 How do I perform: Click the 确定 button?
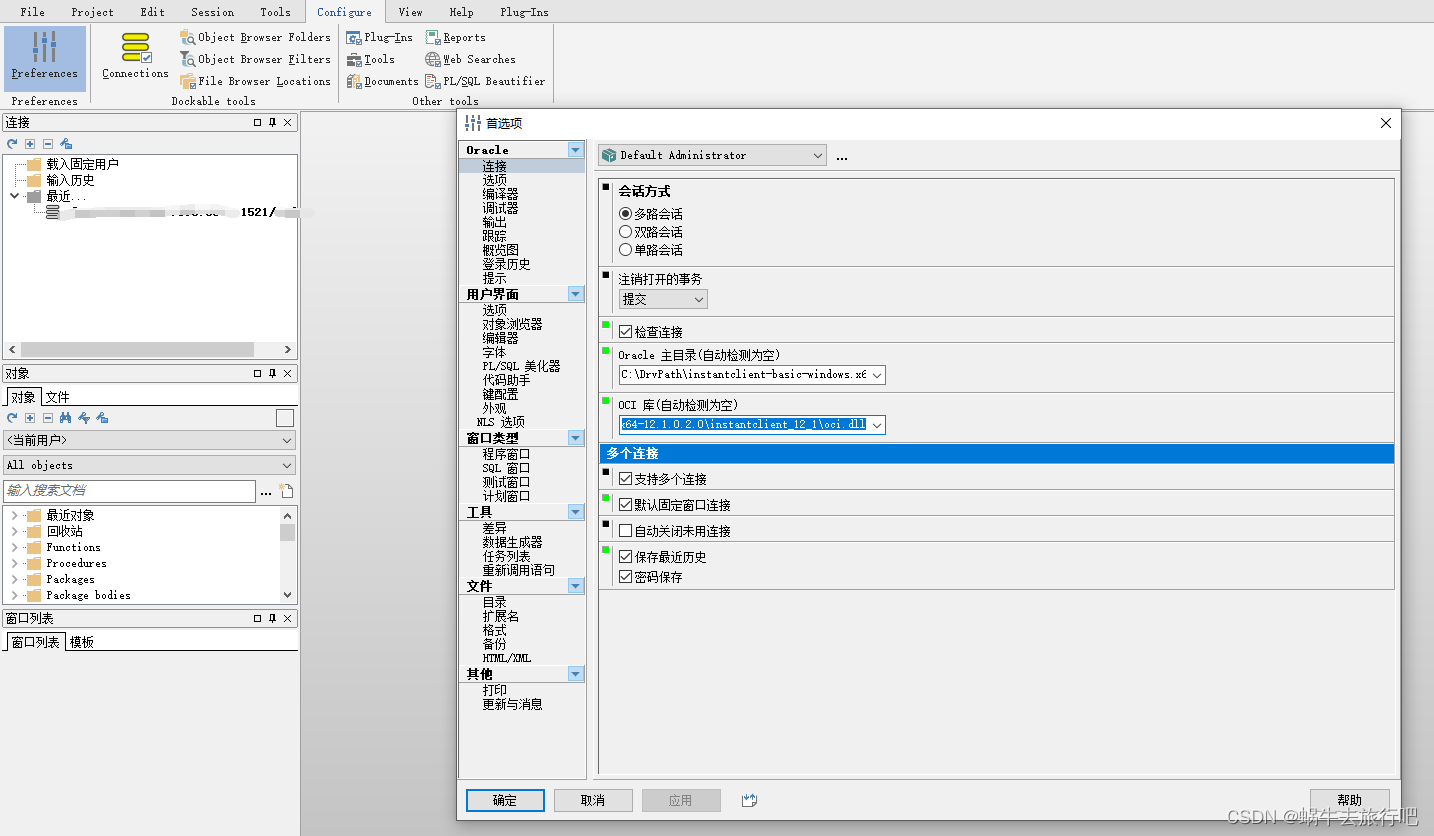504,800
